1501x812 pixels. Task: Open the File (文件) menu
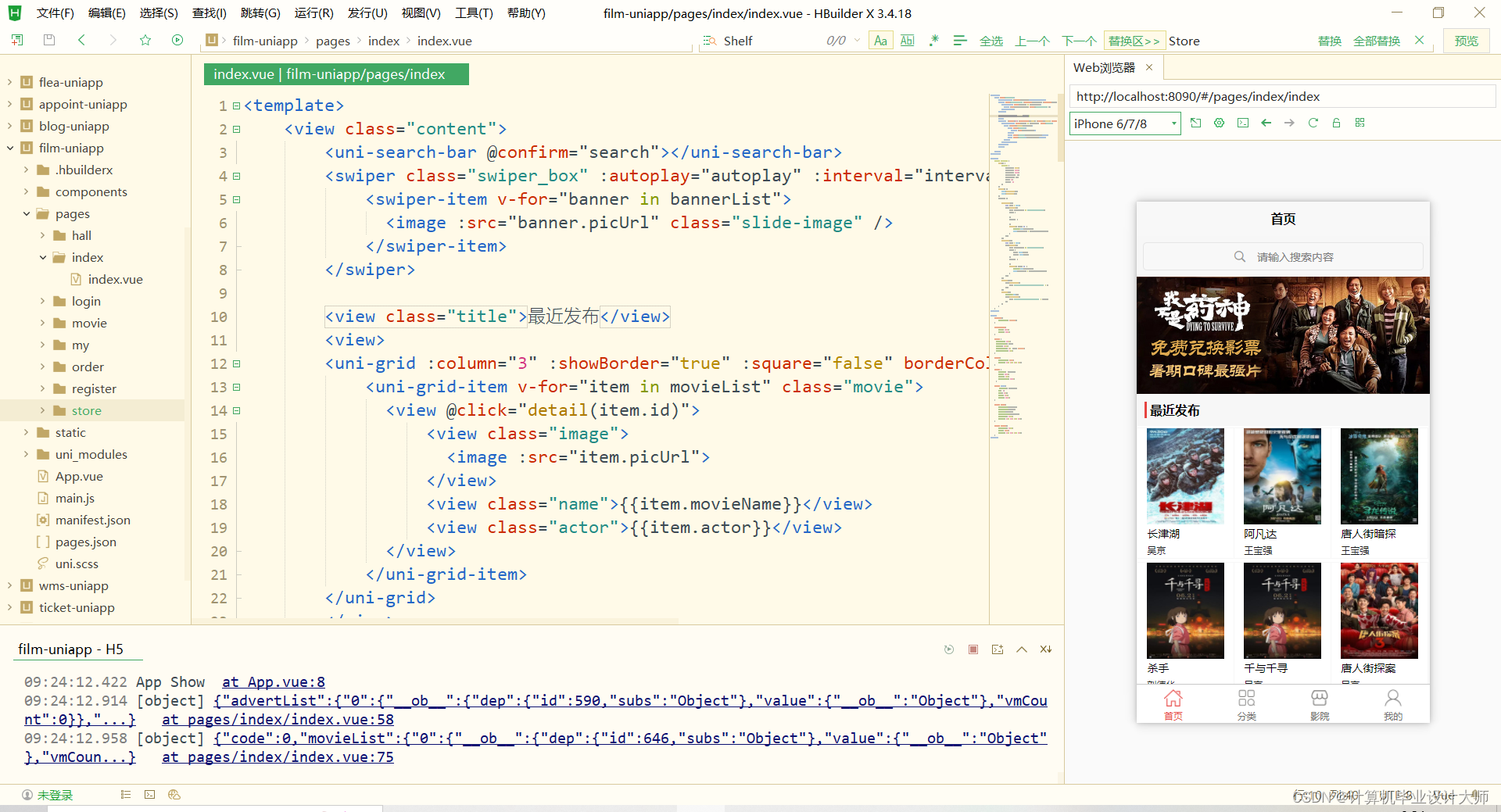[x=55, y=13]
